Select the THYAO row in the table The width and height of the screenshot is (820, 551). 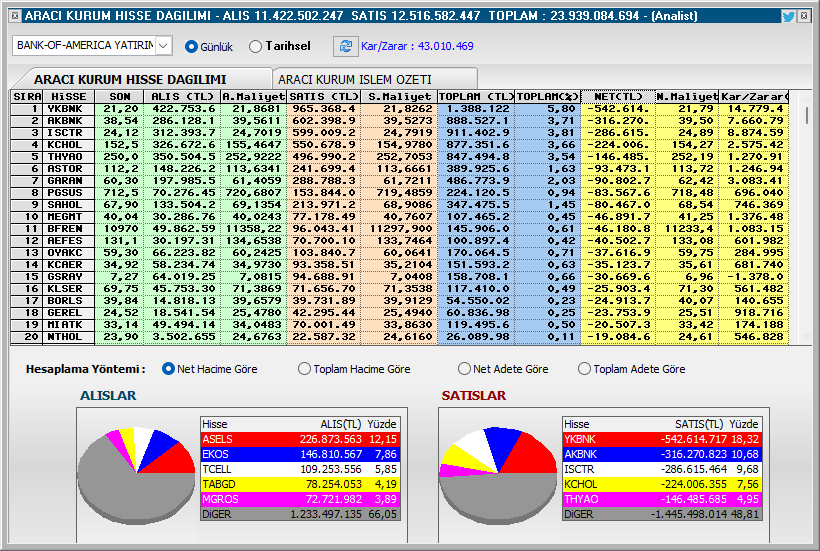(400, 157)
